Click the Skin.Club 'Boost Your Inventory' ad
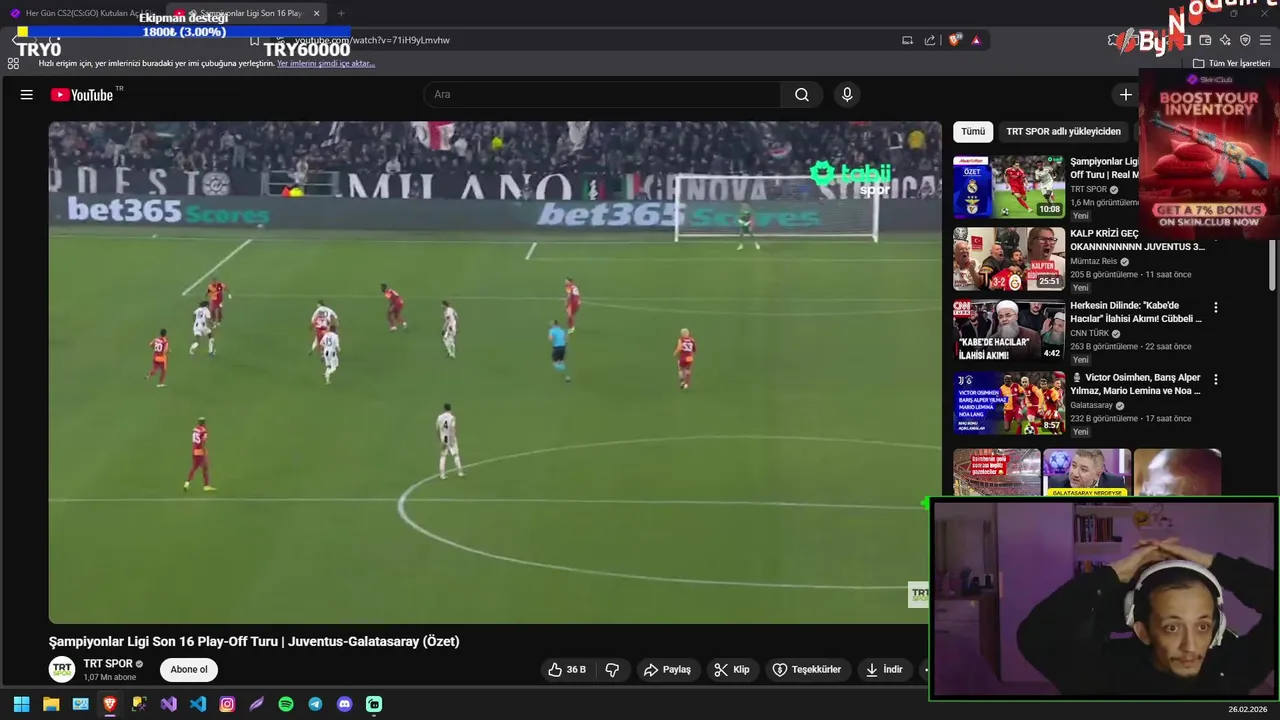This screenshot has width=1280, height=720. coord(1209,153)
